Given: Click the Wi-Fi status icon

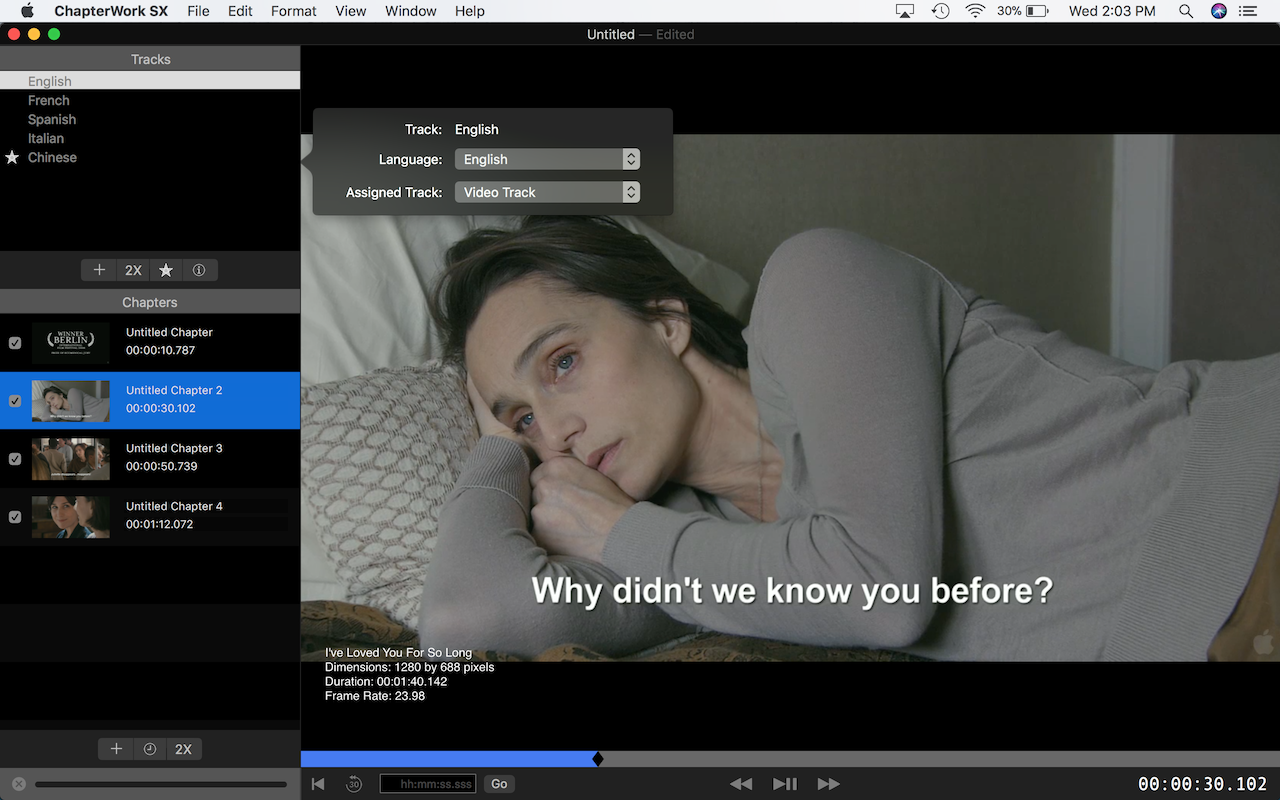Looking at the screenshot, I should [x=975, y=11].
